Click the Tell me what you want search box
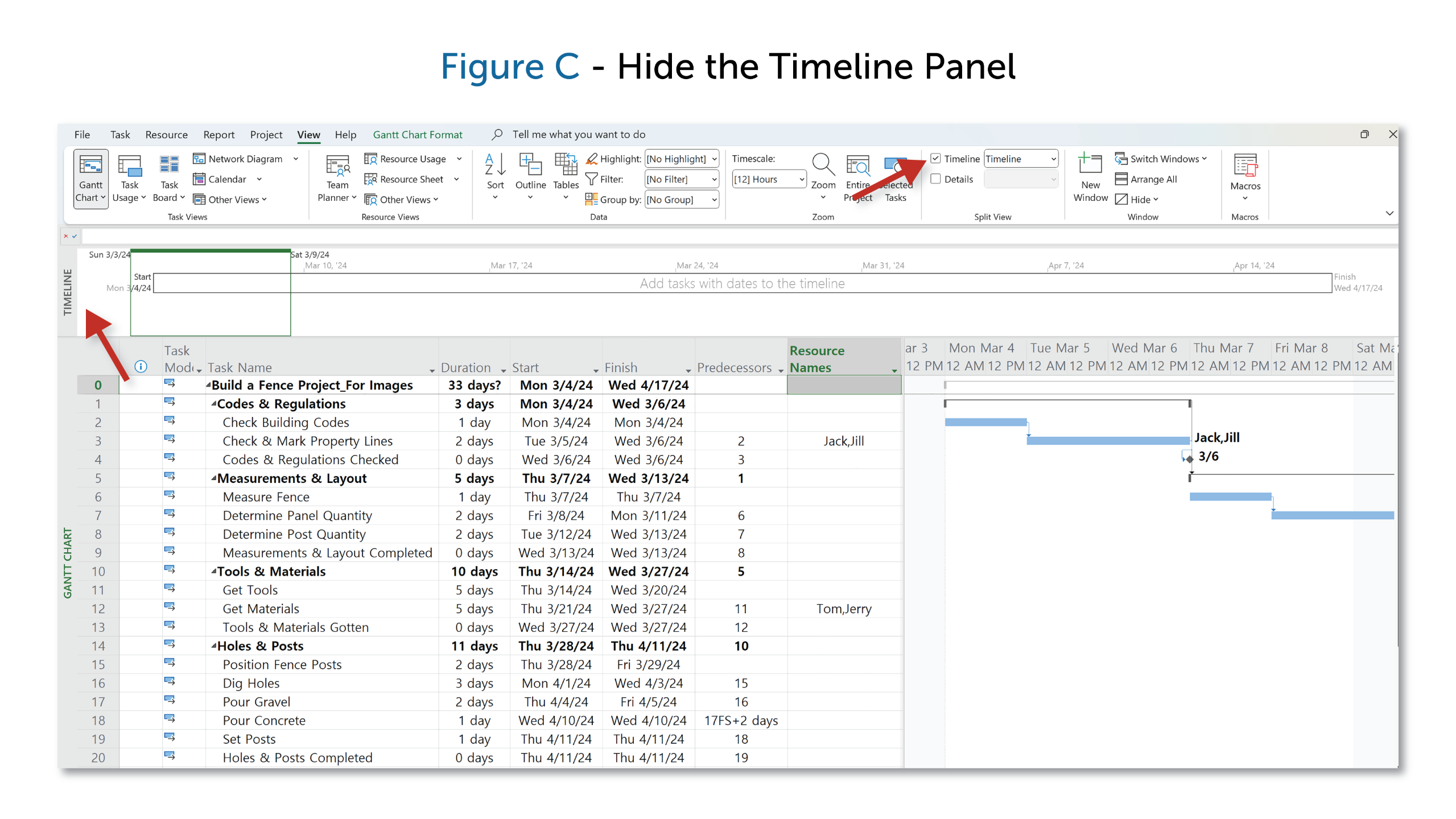The width and height of the screenshot is (1456, 819). (x=578, y=135)
